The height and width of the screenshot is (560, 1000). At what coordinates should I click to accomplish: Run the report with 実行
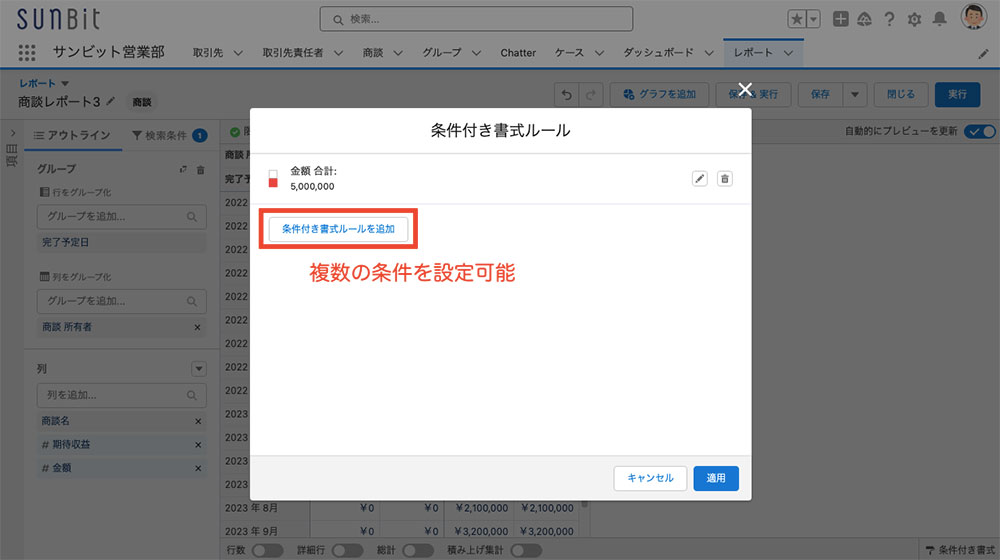[x=957, y=94]
